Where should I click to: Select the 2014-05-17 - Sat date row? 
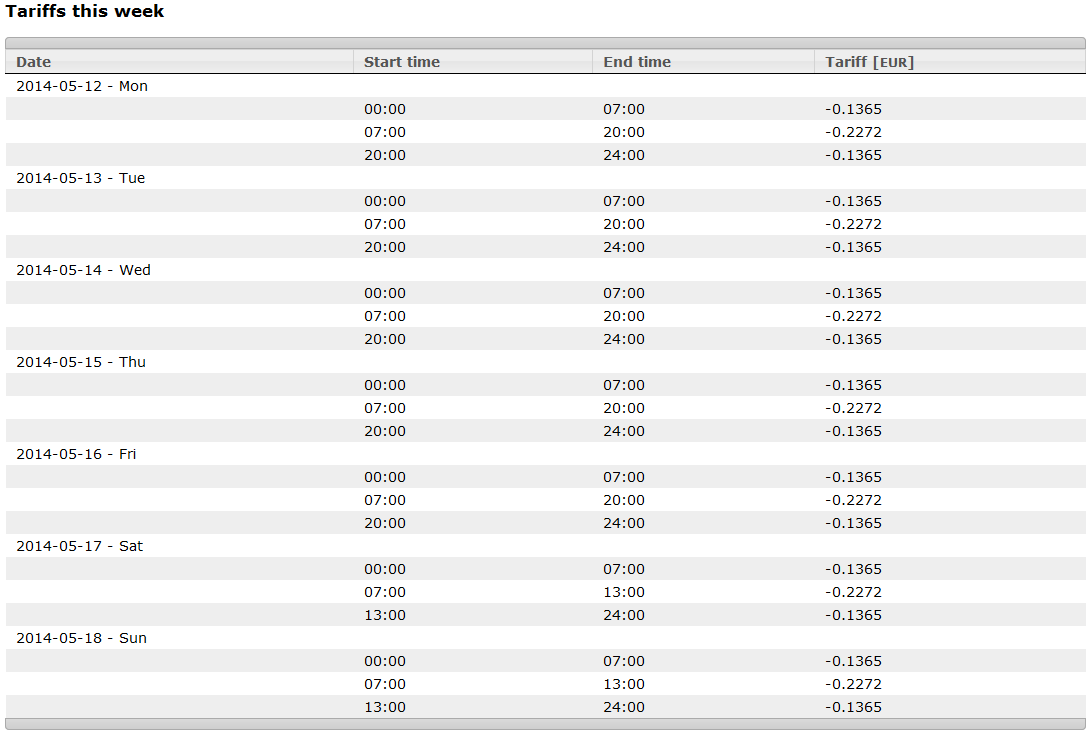[545, 545]
